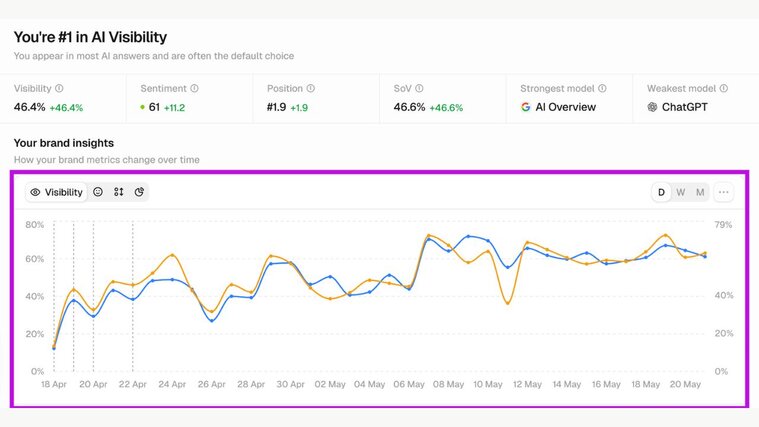Click the 14 May axis label
Screen dimensions: 759x427
566,384
